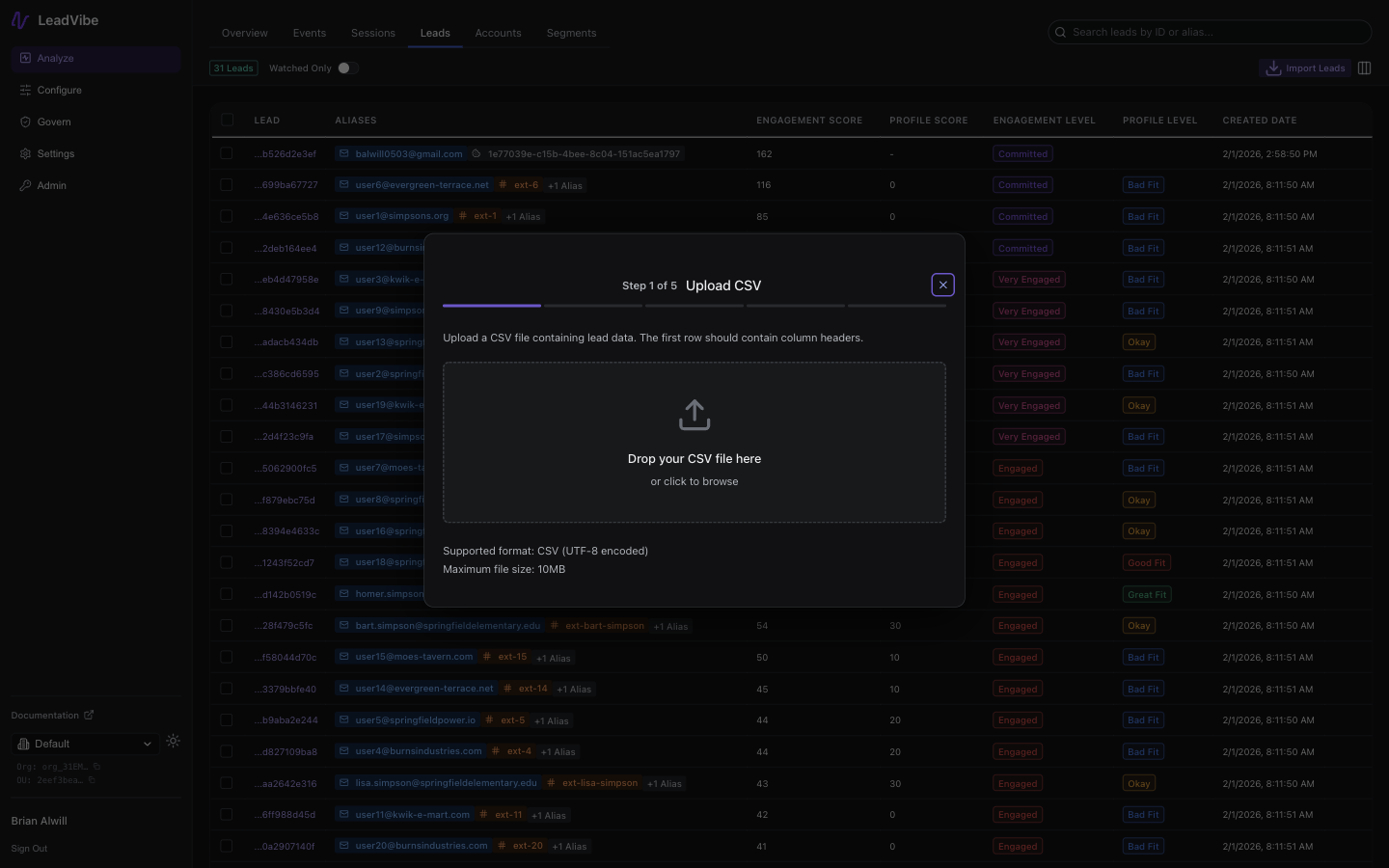
Task: Open the Default organization dropdown
Action: [x=85, y=744]
